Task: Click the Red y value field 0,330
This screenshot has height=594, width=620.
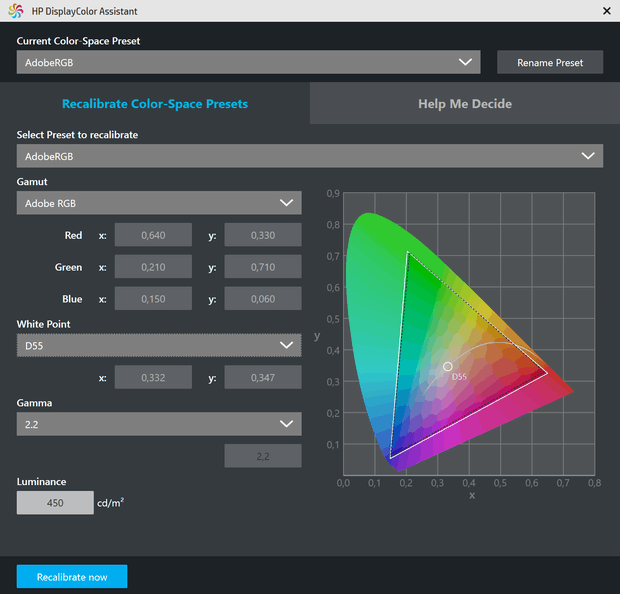Action: coord(263,235)
